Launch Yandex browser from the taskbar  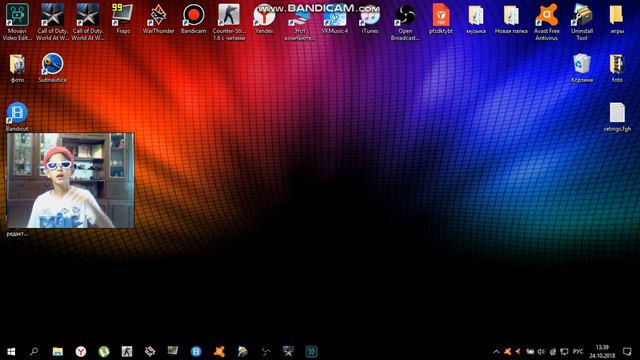coord(81,351)
